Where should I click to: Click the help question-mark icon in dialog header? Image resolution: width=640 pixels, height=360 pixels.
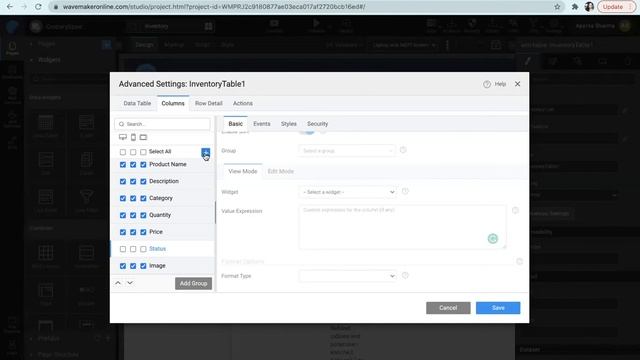click(x=487, y=84)
